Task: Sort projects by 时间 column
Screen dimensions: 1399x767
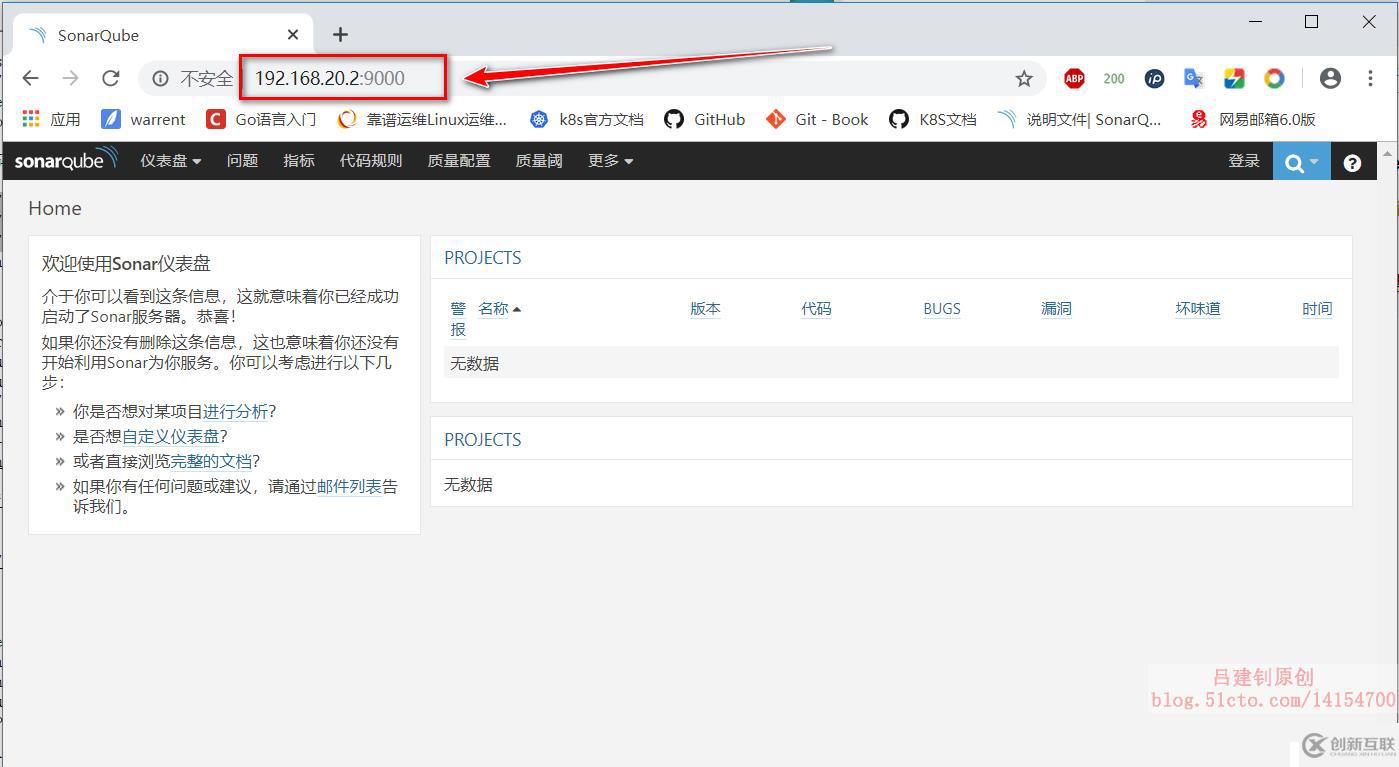Action: point(1317,309)
